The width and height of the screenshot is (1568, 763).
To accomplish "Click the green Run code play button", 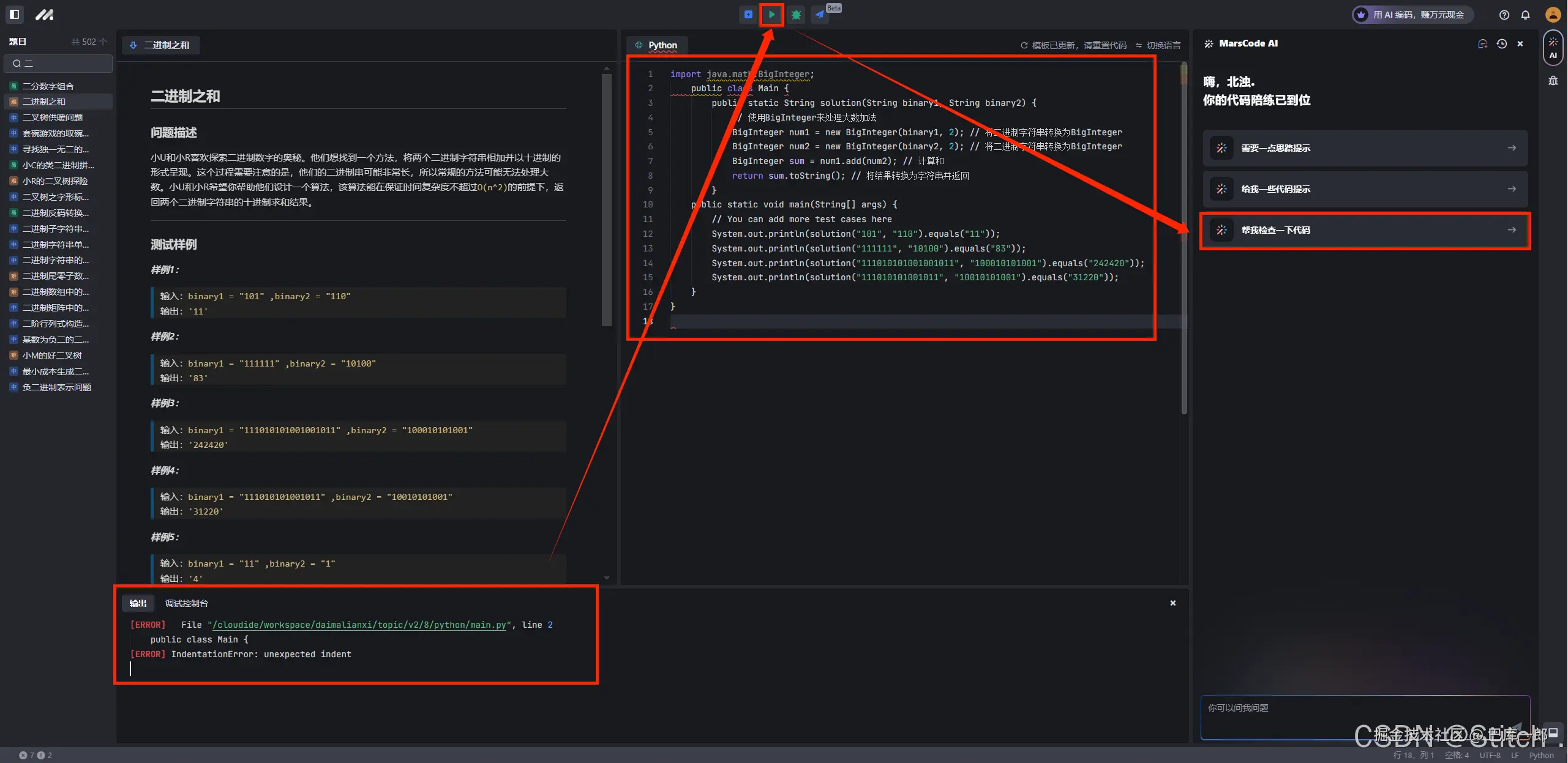I will point(771,15).
